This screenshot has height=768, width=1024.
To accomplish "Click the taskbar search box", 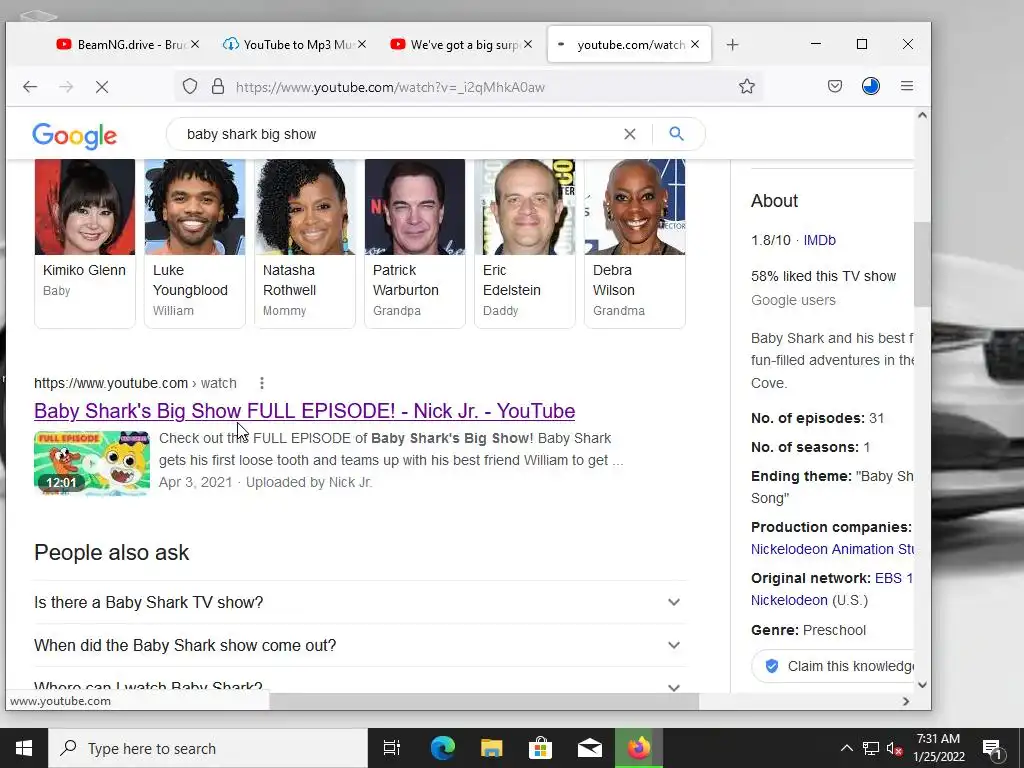I will (x=208, y=748).
